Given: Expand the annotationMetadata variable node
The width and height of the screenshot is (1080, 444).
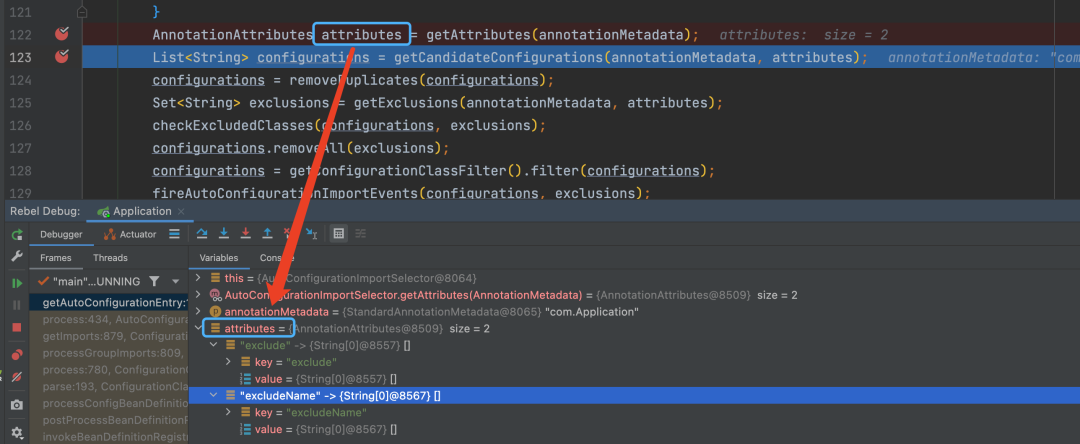Looking at the screenshot, I should [198, 312].
